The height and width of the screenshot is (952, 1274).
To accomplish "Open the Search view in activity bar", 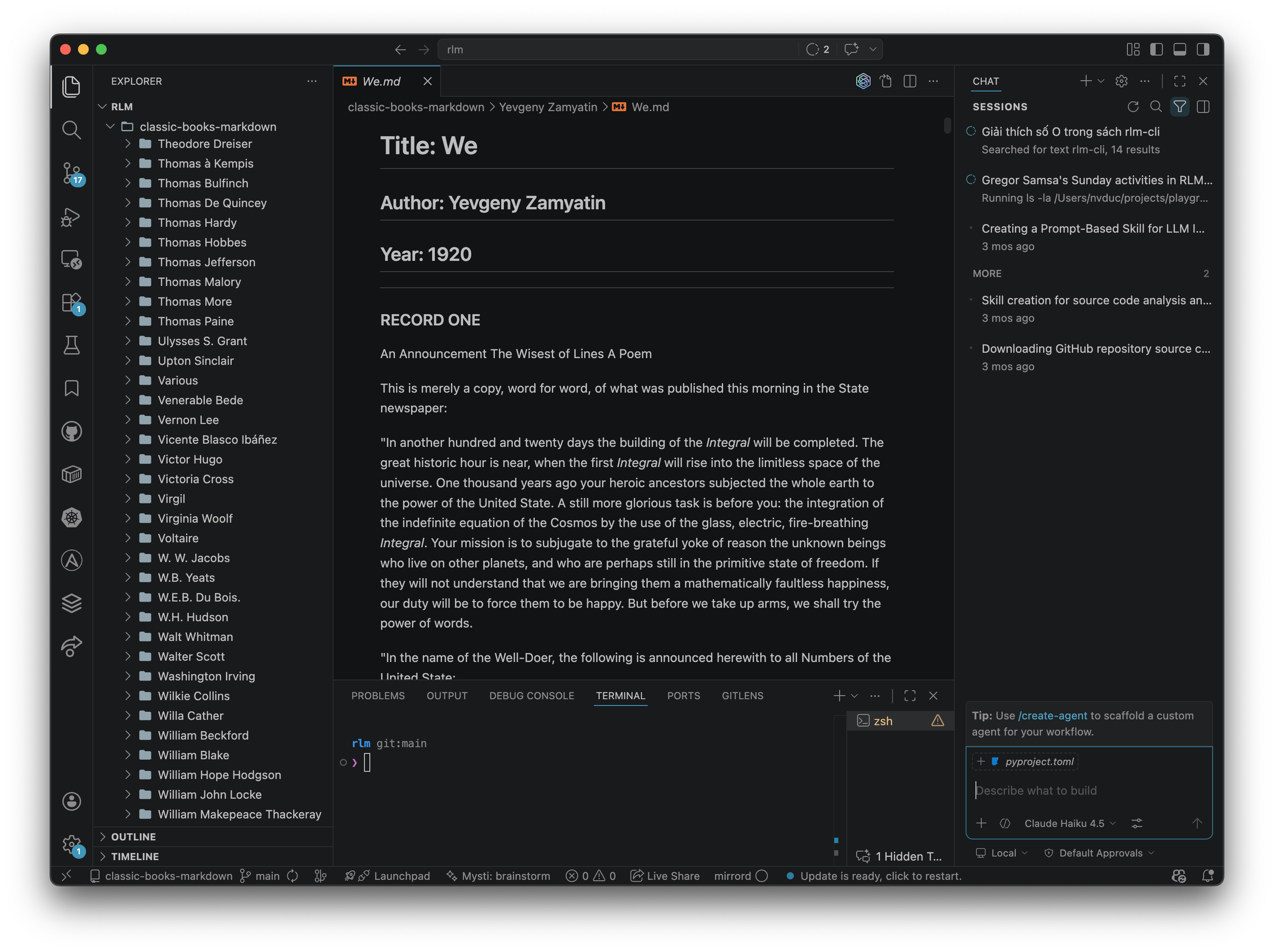I will click(x=71, y=130).
